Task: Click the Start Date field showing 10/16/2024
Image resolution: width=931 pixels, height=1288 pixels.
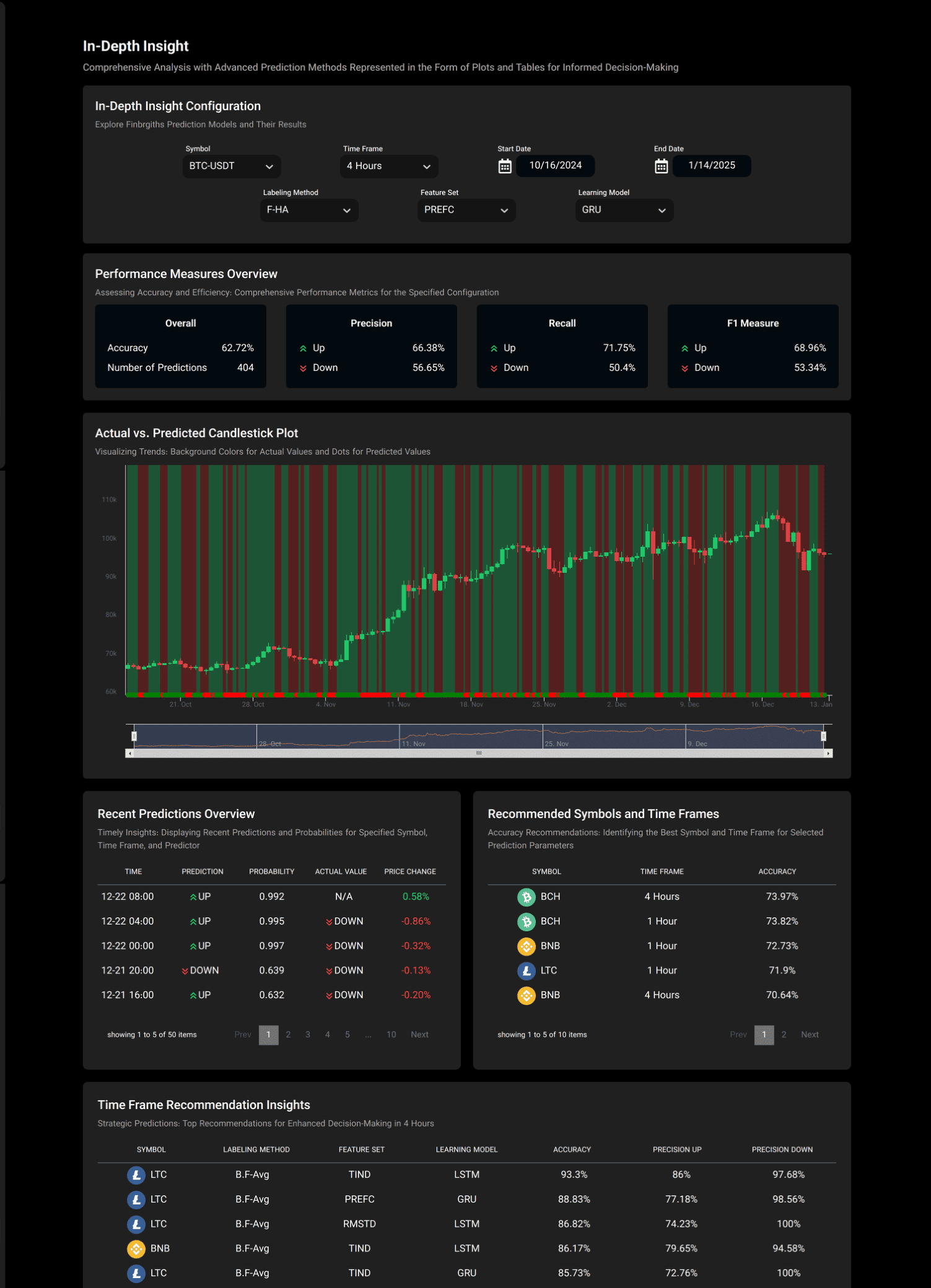Action: (x=555, y=165)
